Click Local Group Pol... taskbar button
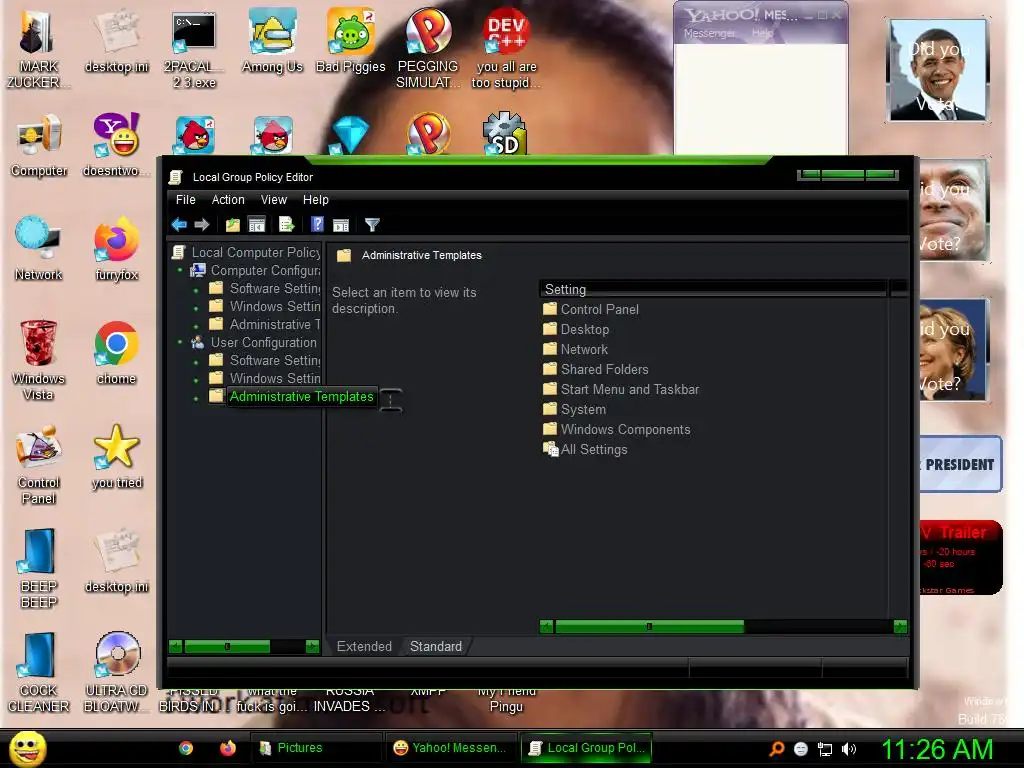Image resolution: width=1024 pixels, height=768 pixels. tap(586, 748)
